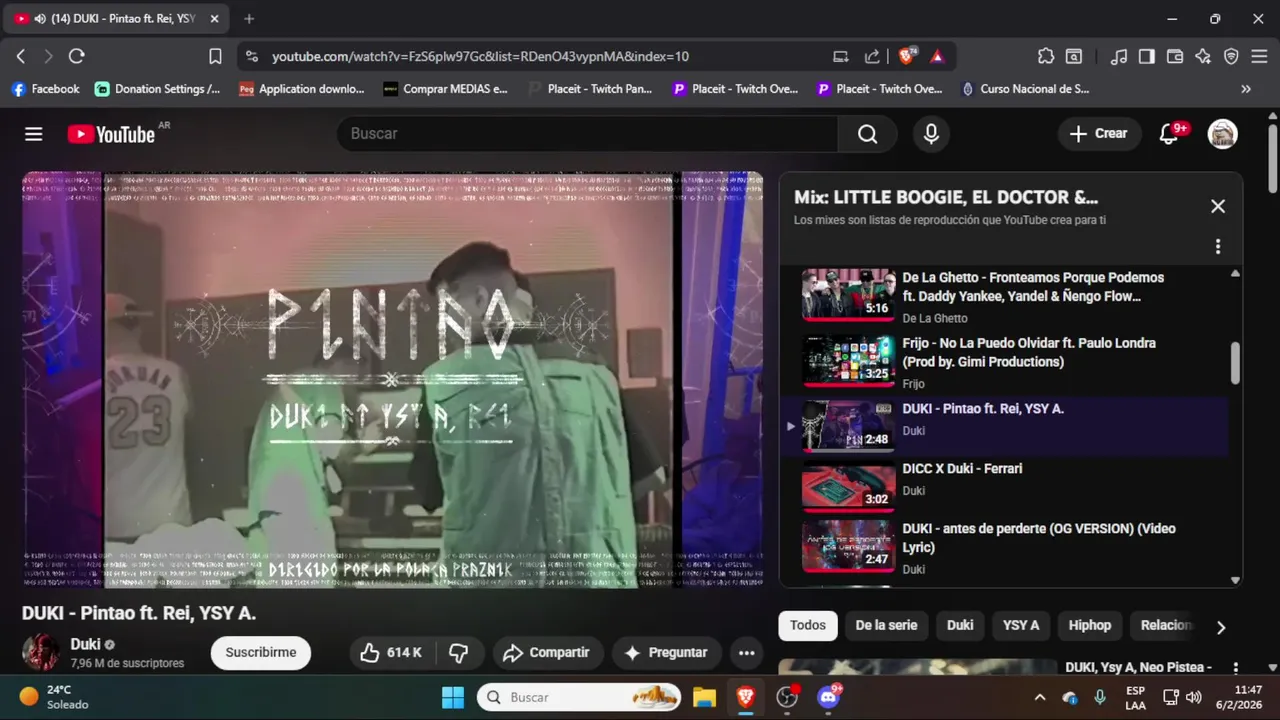1280x720 pixels.
Task: Open Brave Rewards triangle icon
Action: tap(937, 57)
